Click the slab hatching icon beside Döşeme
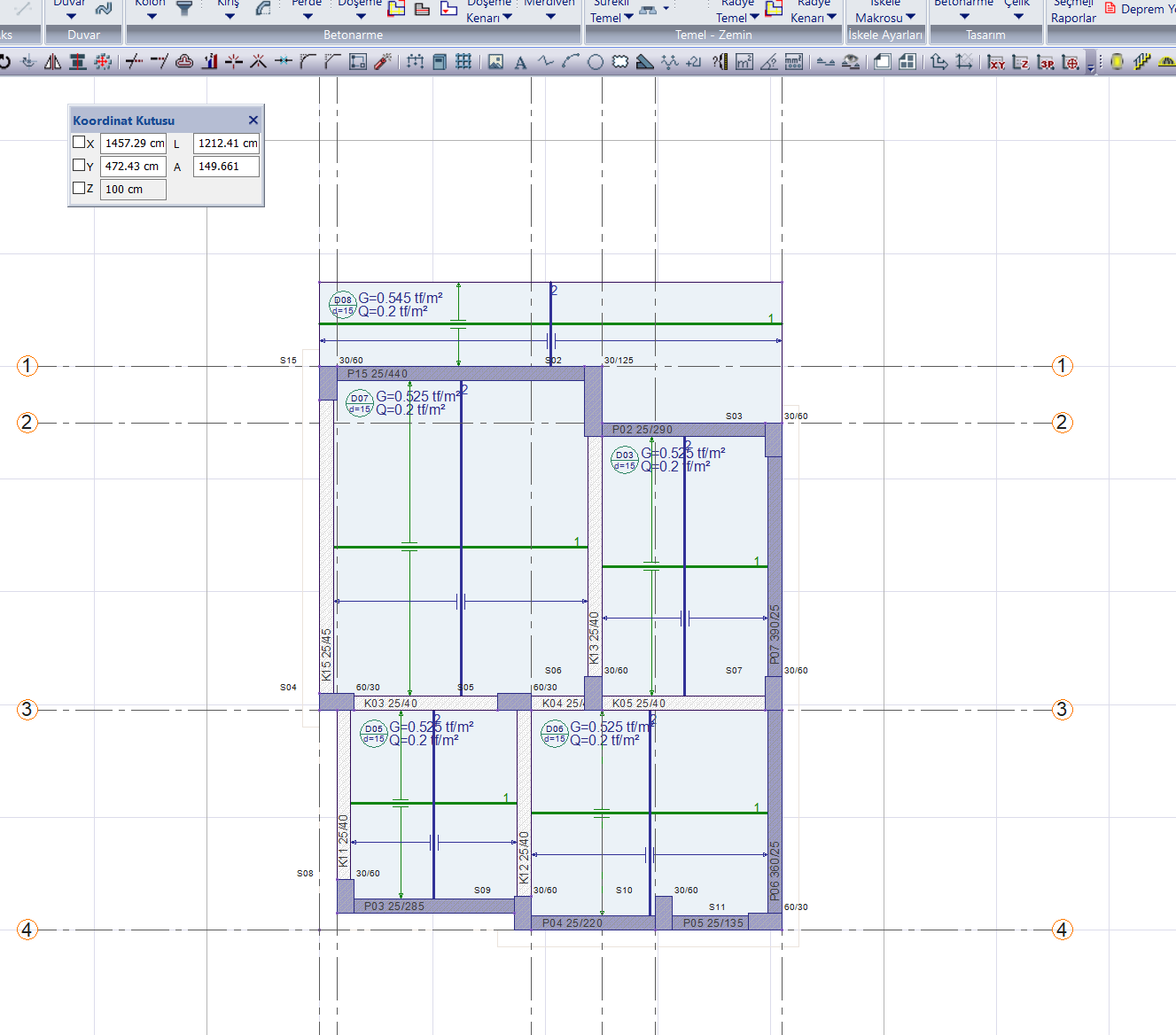Screen dimensions: 1176x1035 point(396,8)
